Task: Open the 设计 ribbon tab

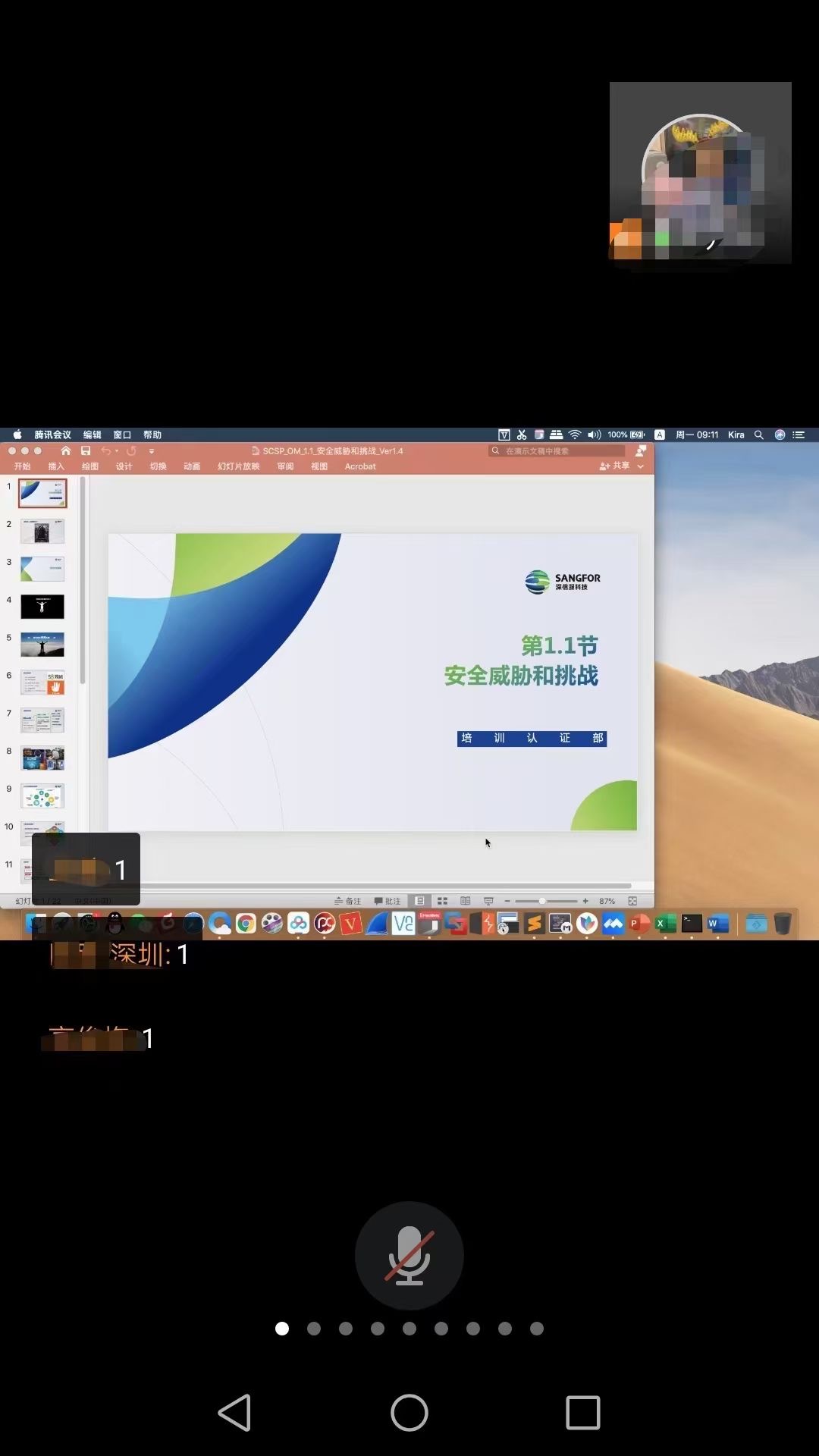Action: [x=124, y=466]
